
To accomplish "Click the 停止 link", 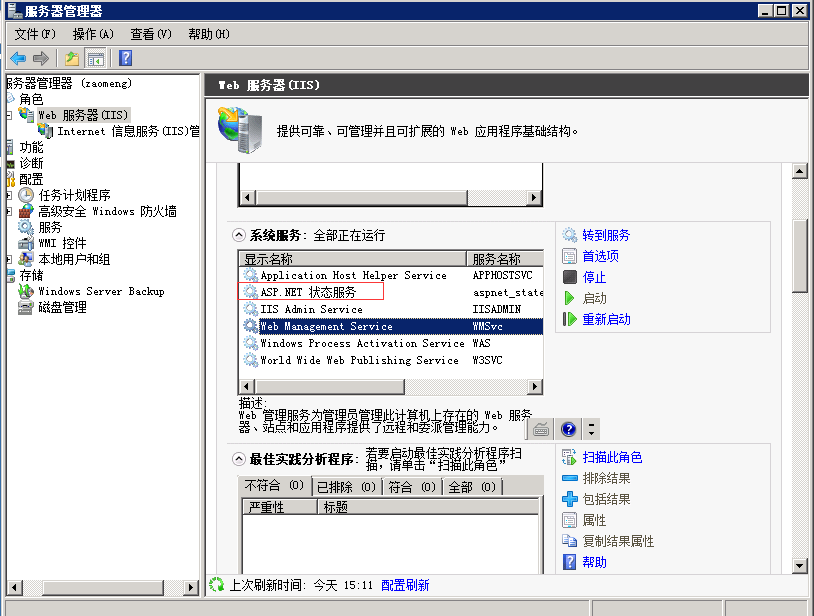I will pyautogui.click(x=594, y=277).
